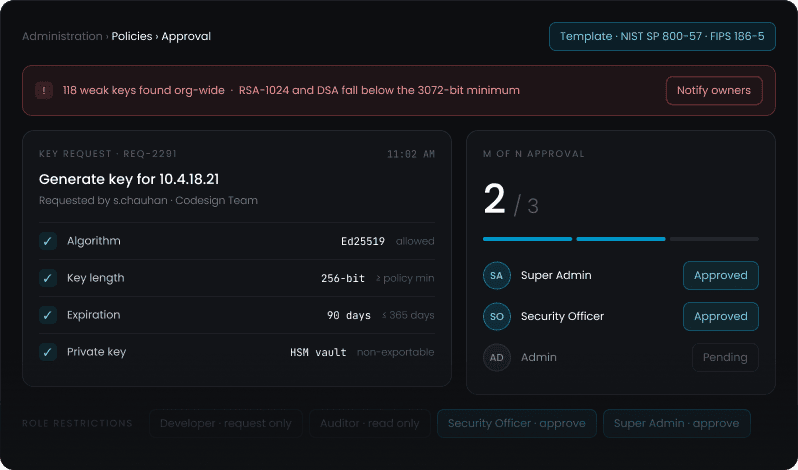This screenshot has height=470, width=798.
Task: Click the KEY REQUEST · REQ-2291 label
Action: point(108,154)
